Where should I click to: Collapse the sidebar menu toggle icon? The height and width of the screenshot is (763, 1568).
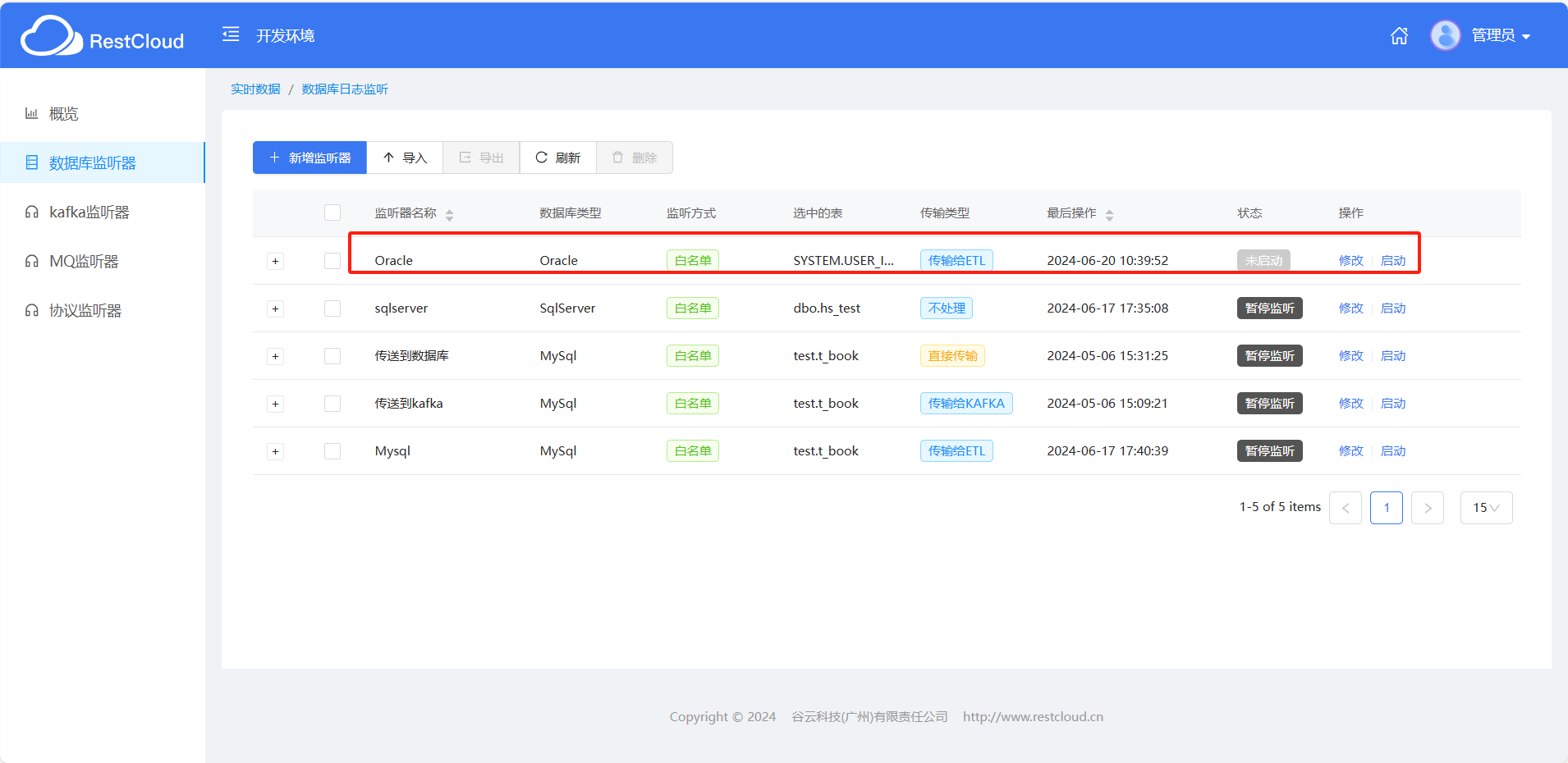(231, 34)
